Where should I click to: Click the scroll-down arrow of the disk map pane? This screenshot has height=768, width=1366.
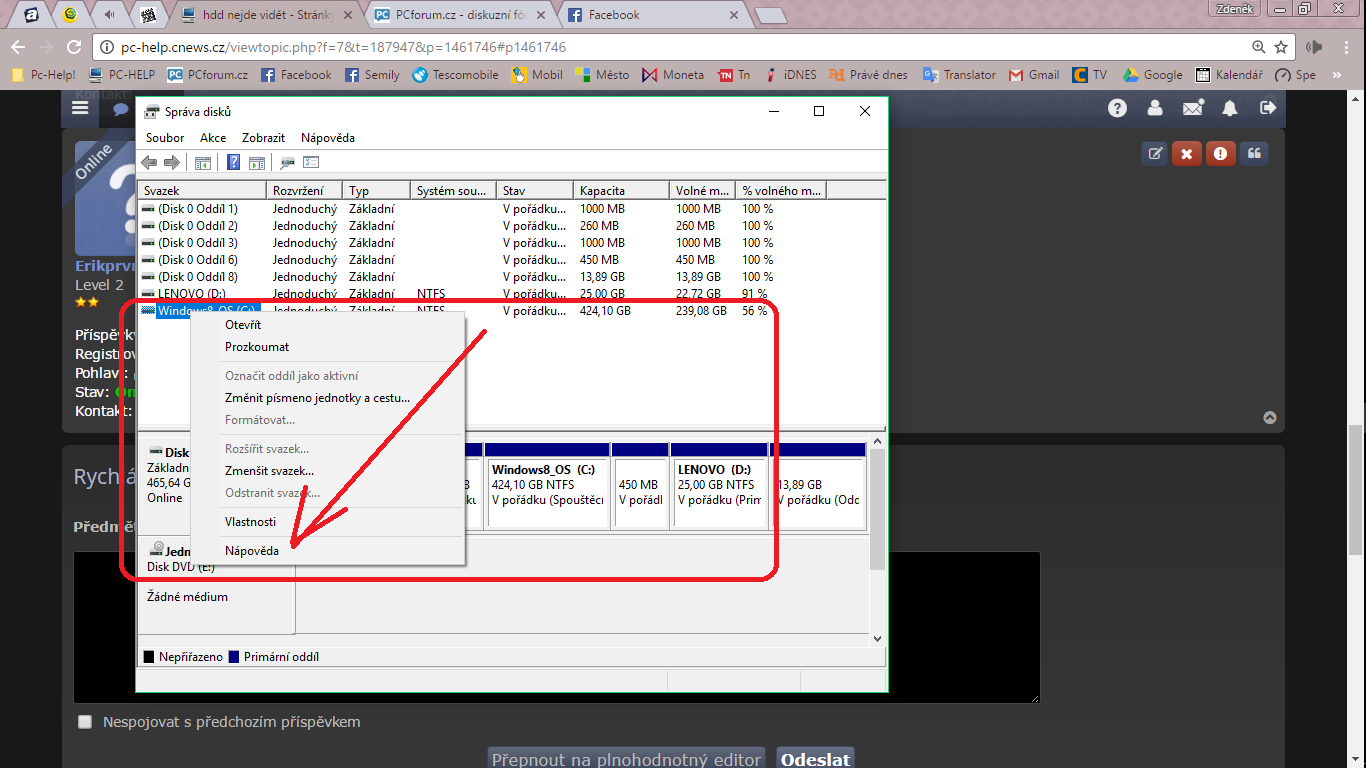pyautogui.click(x=877, y=638)
